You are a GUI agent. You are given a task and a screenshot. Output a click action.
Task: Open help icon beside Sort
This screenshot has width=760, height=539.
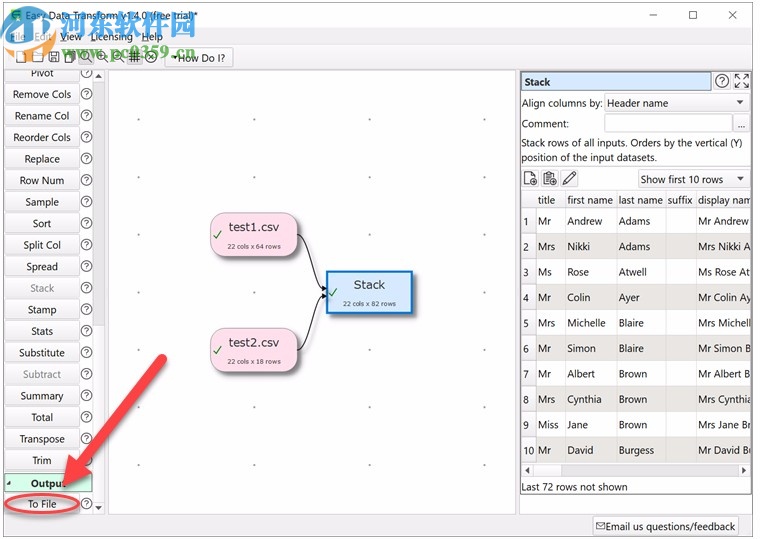pos(86,223)
